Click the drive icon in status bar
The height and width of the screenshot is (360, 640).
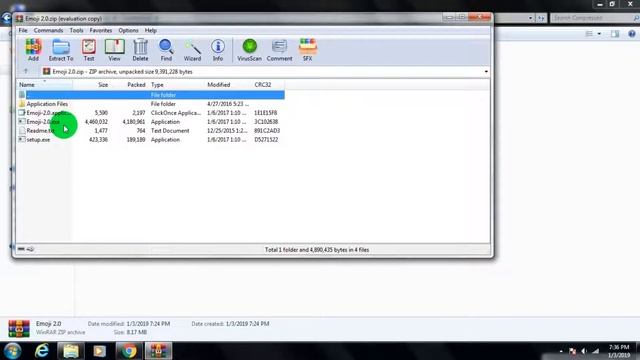pos(21,249)
